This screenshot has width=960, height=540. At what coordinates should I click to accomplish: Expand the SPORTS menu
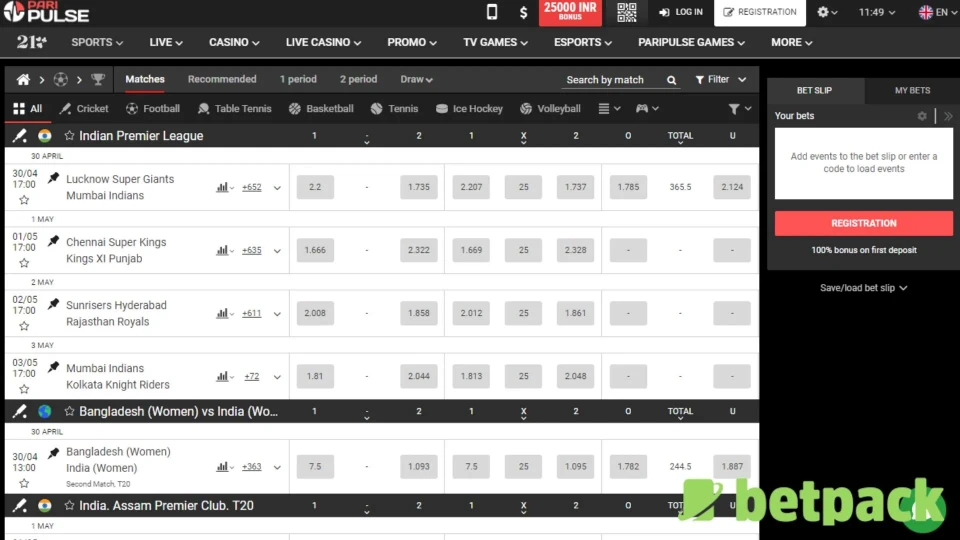97,42
